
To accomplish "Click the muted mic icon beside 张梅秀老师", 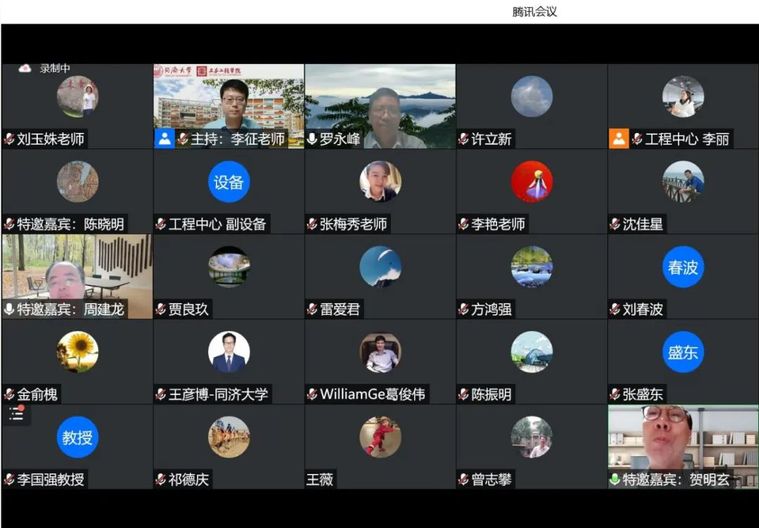I will (x=312, y=224).
